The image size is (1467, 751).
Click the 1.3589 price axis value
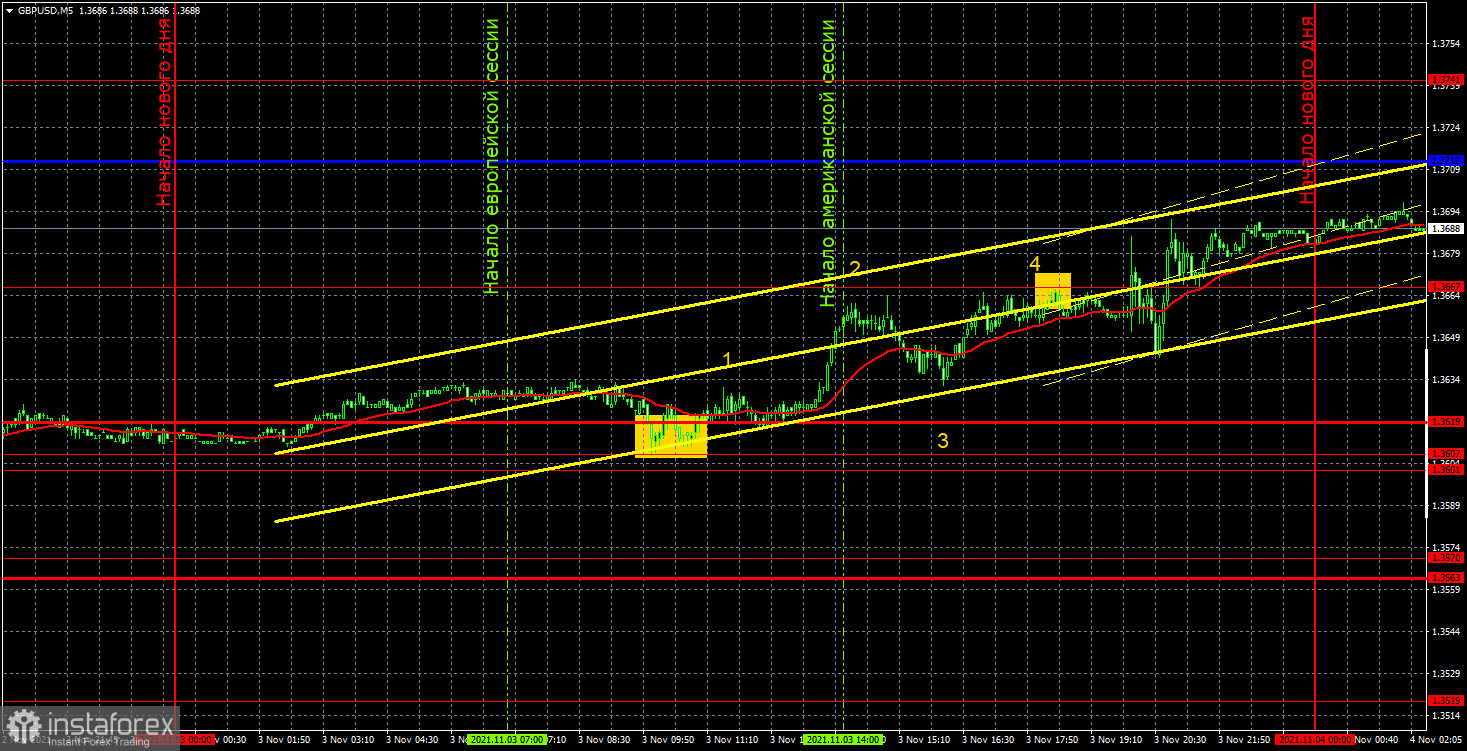[x=1444, y=506]
